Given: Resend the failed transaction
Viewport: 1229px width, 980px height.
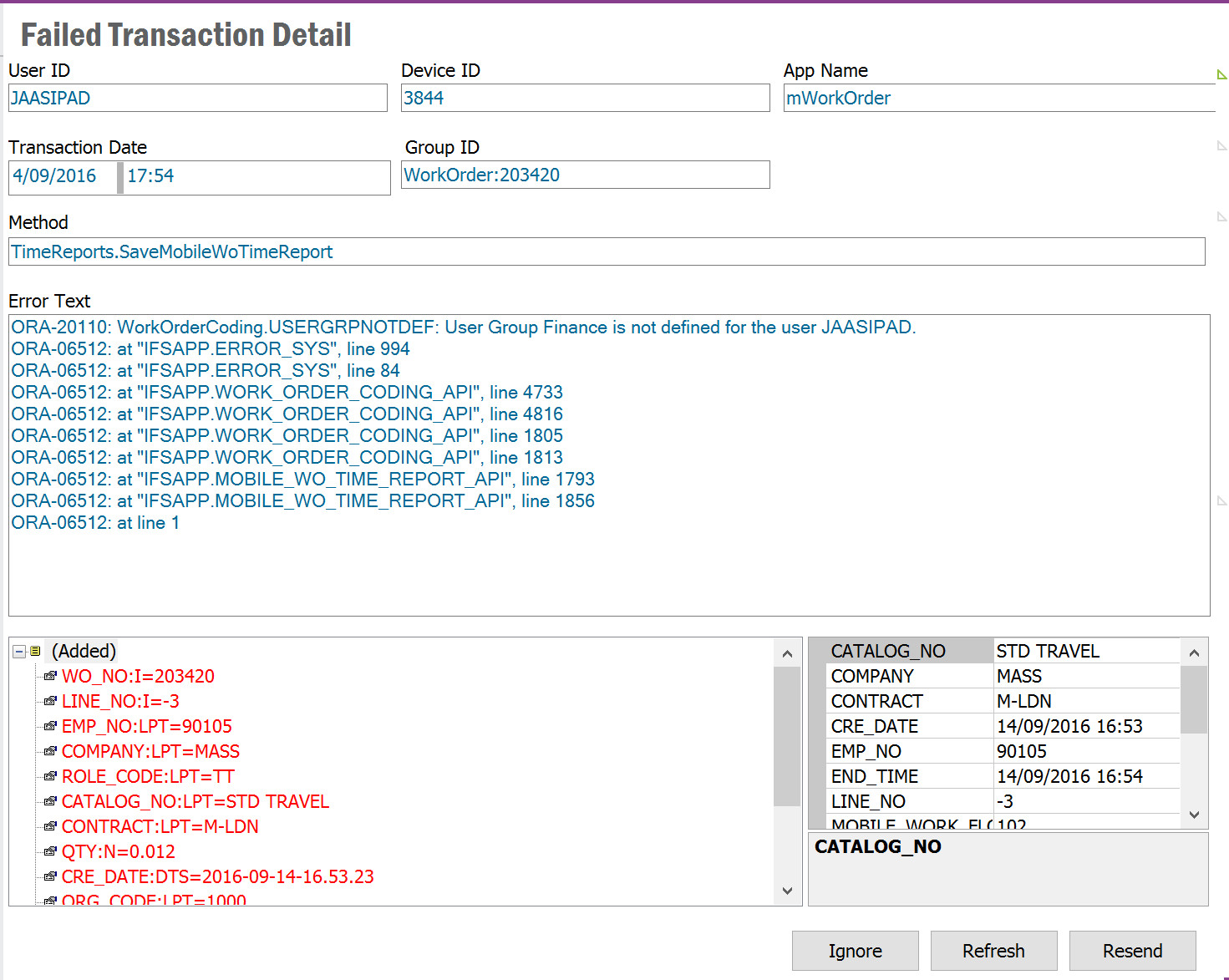Looking at the screenshot, I should 1132,951.
